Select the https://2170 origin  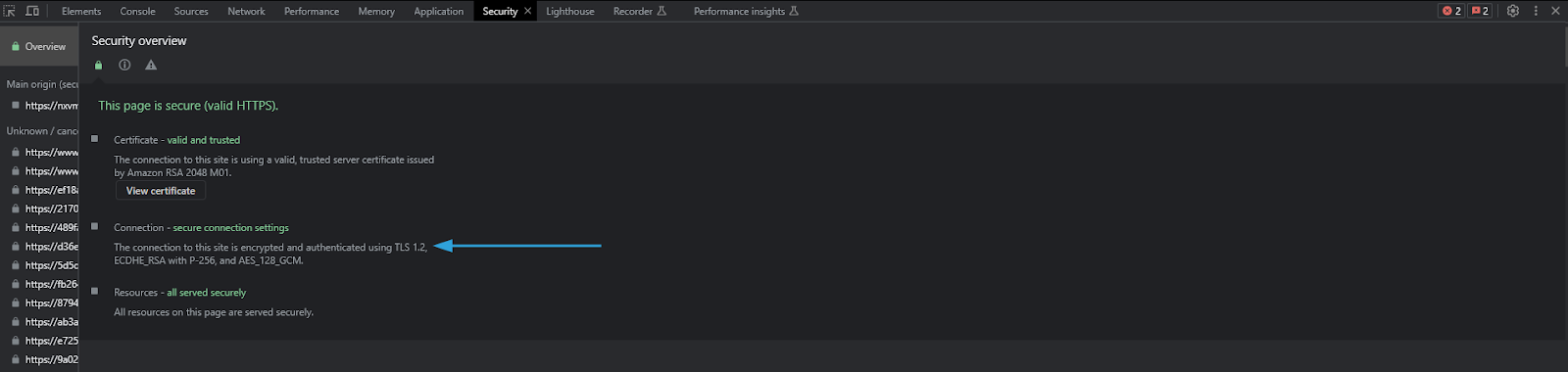(x=39, y=209)
